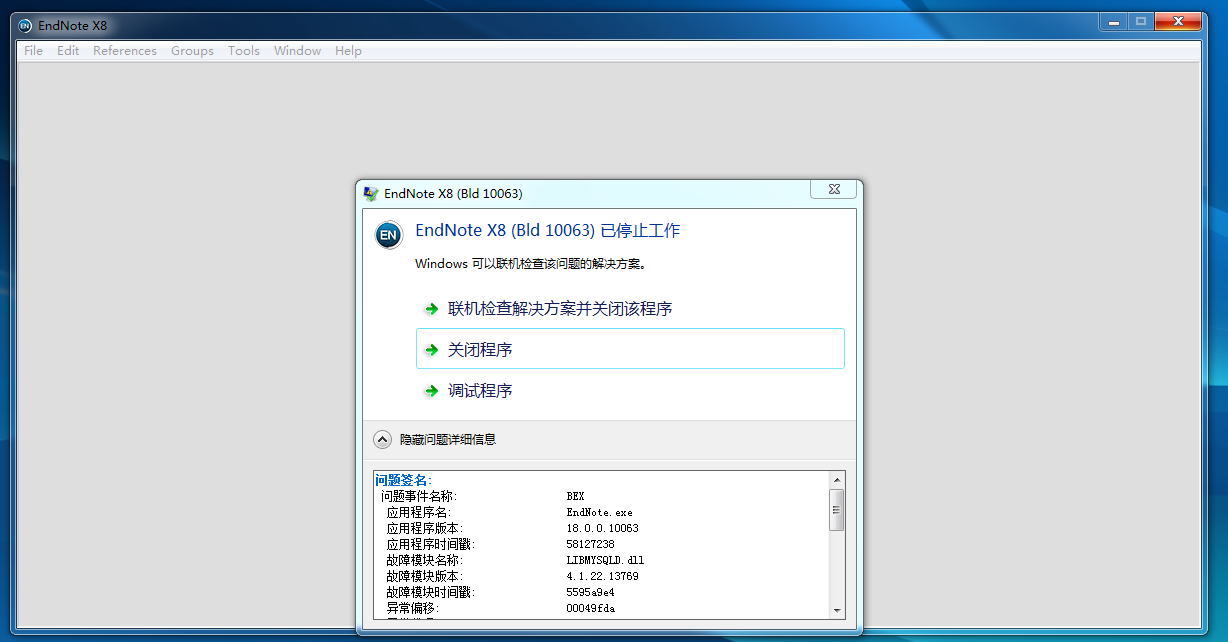This screenshot has height=642, width=1228.
Task: Select module timestamp 5595a9e4
Action: point(590,592)
